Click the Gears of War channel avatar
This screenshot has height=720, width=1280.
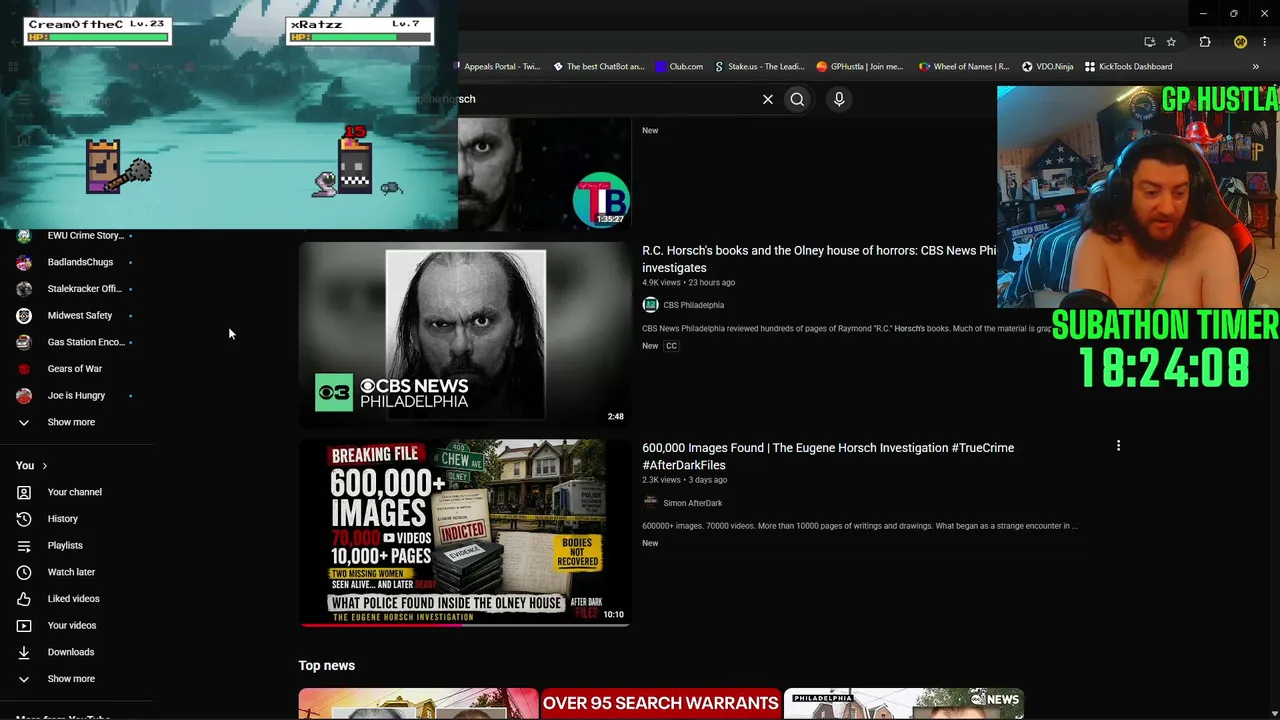24,369
